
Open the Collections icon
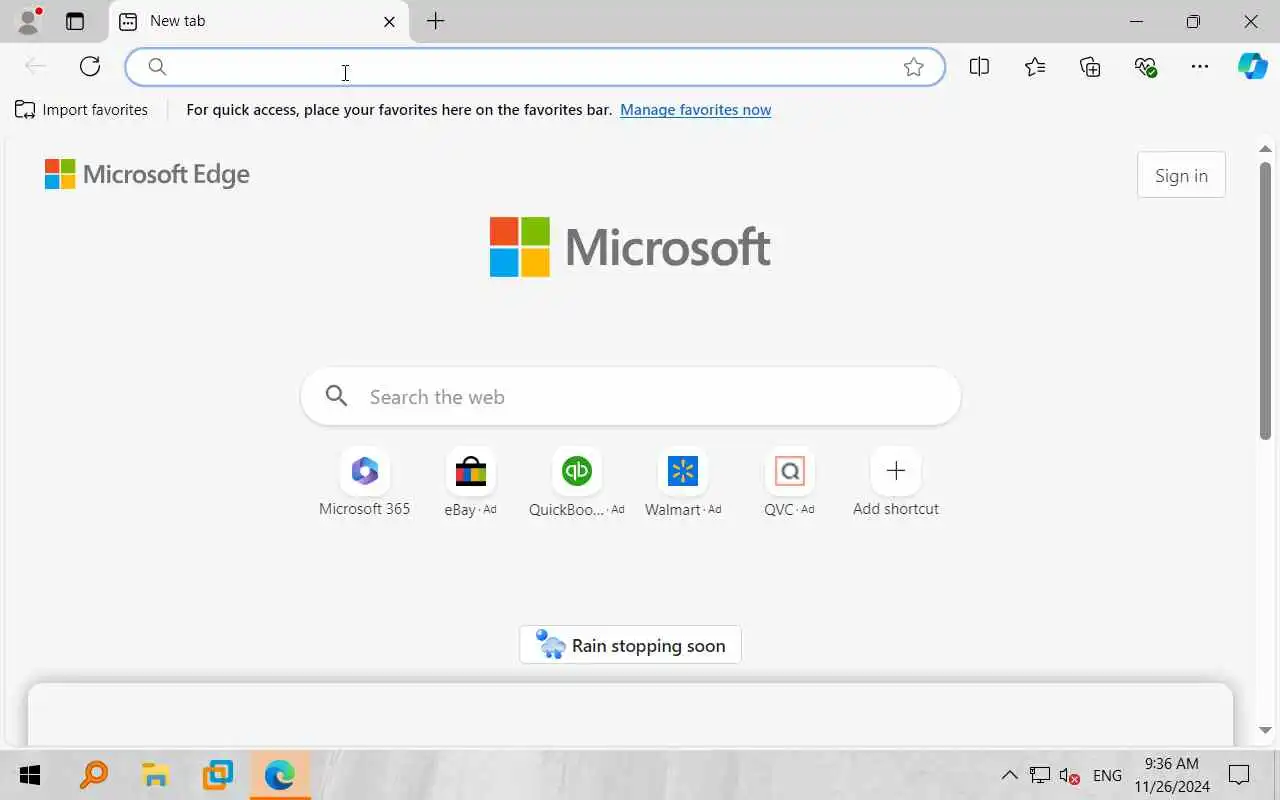click(x=1090, y=67)
